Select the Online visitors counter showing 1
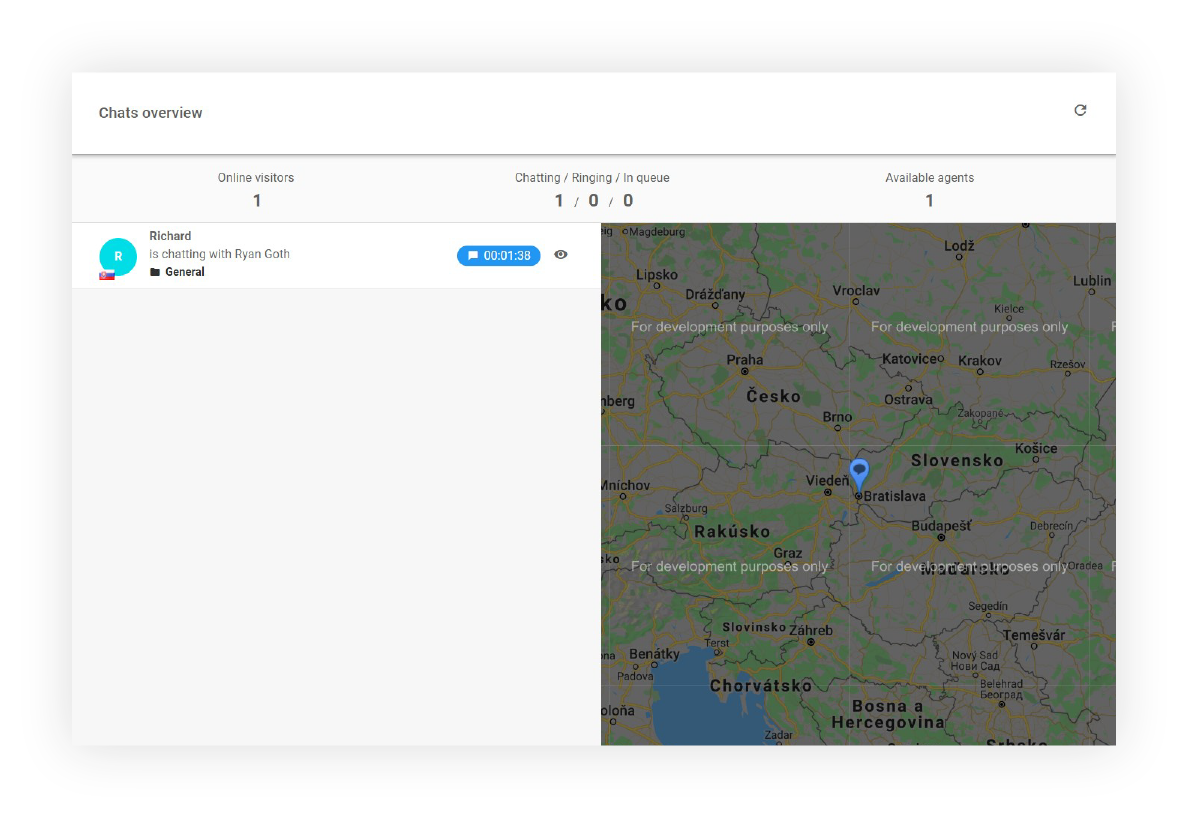Image resolution: width=1188 pixels, height=818 pixels. [x=256, y=200]
